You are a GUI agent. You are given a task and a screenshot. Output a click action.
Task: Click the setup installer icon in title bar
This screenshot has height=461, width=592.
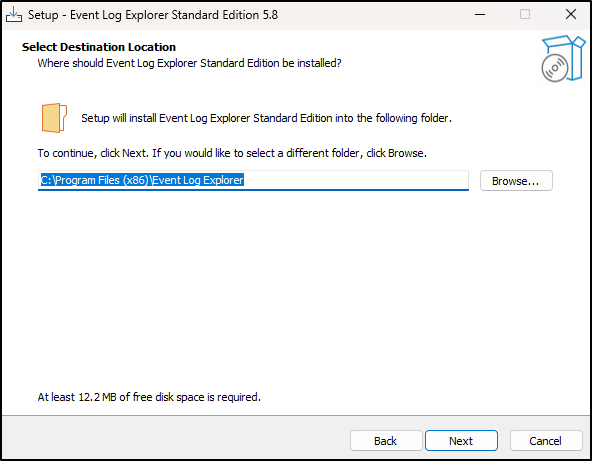(14, 15)
